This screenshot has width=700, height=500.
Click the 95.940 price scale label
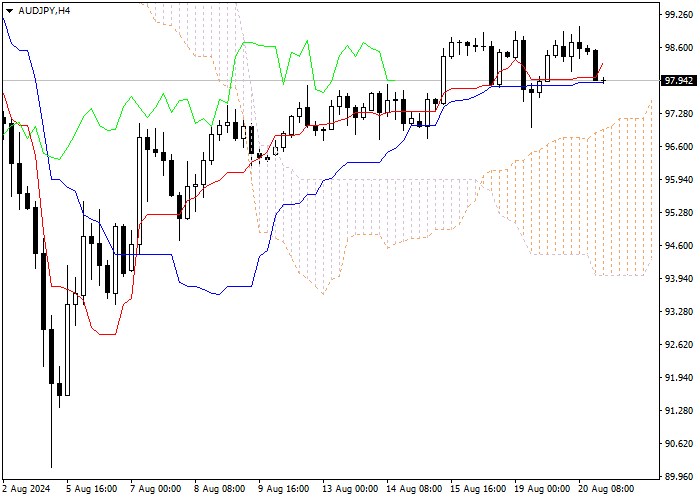679,179
